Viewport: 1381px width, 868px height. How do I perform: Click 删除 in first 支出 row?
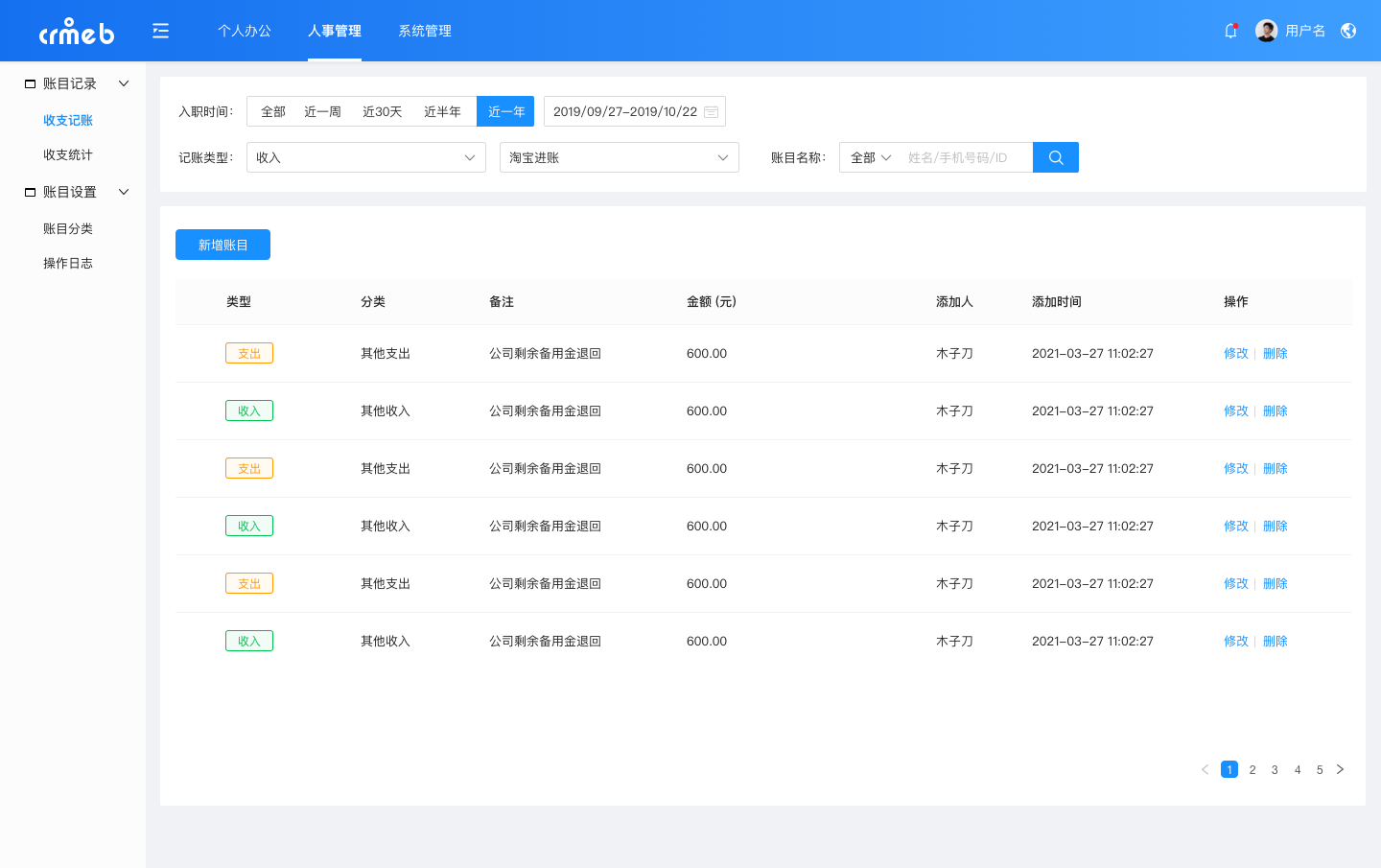pos(1276,353)
